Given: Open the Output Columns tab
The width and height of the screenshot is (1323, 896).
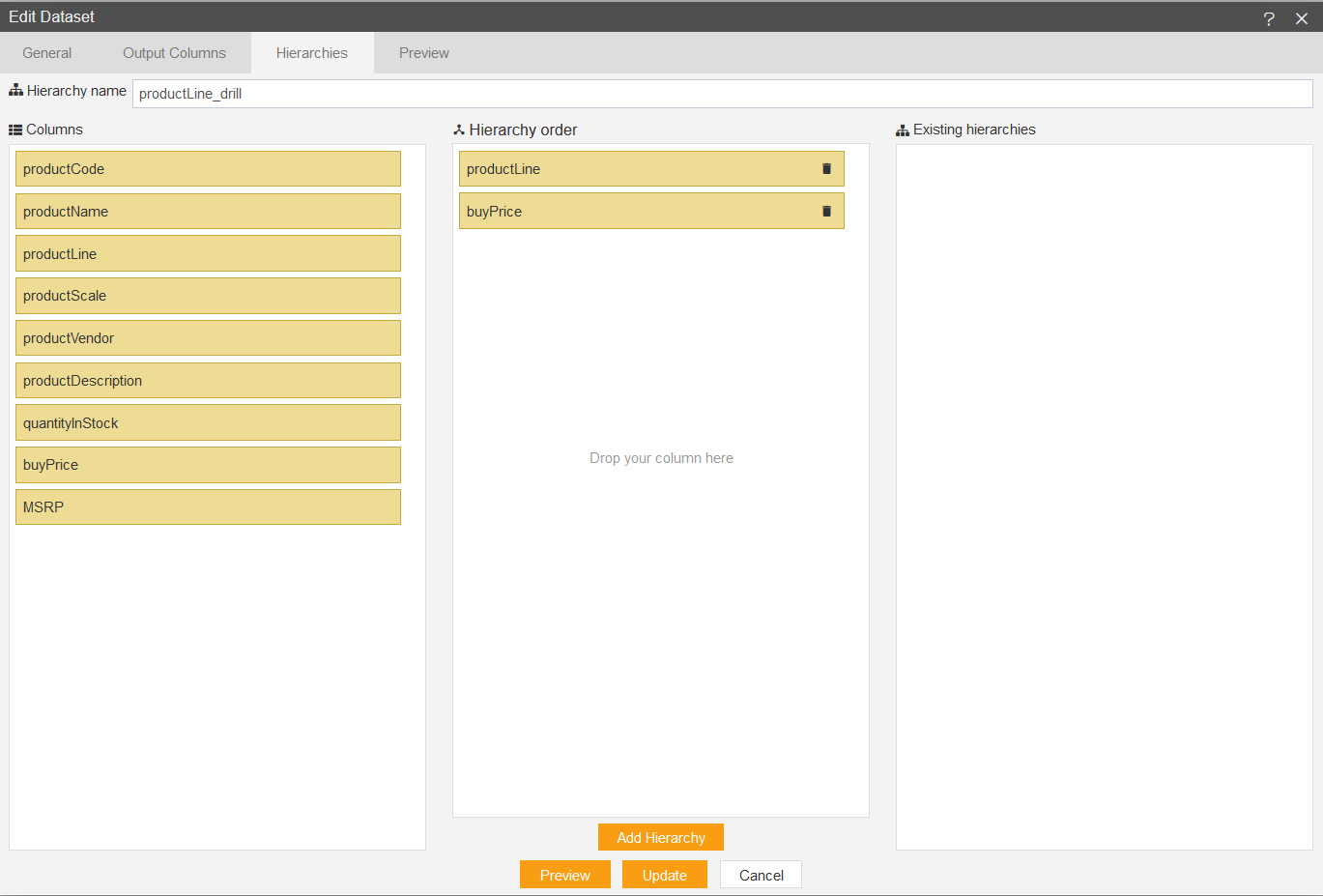Looking at the screenshot, I should tap(174, 53).
